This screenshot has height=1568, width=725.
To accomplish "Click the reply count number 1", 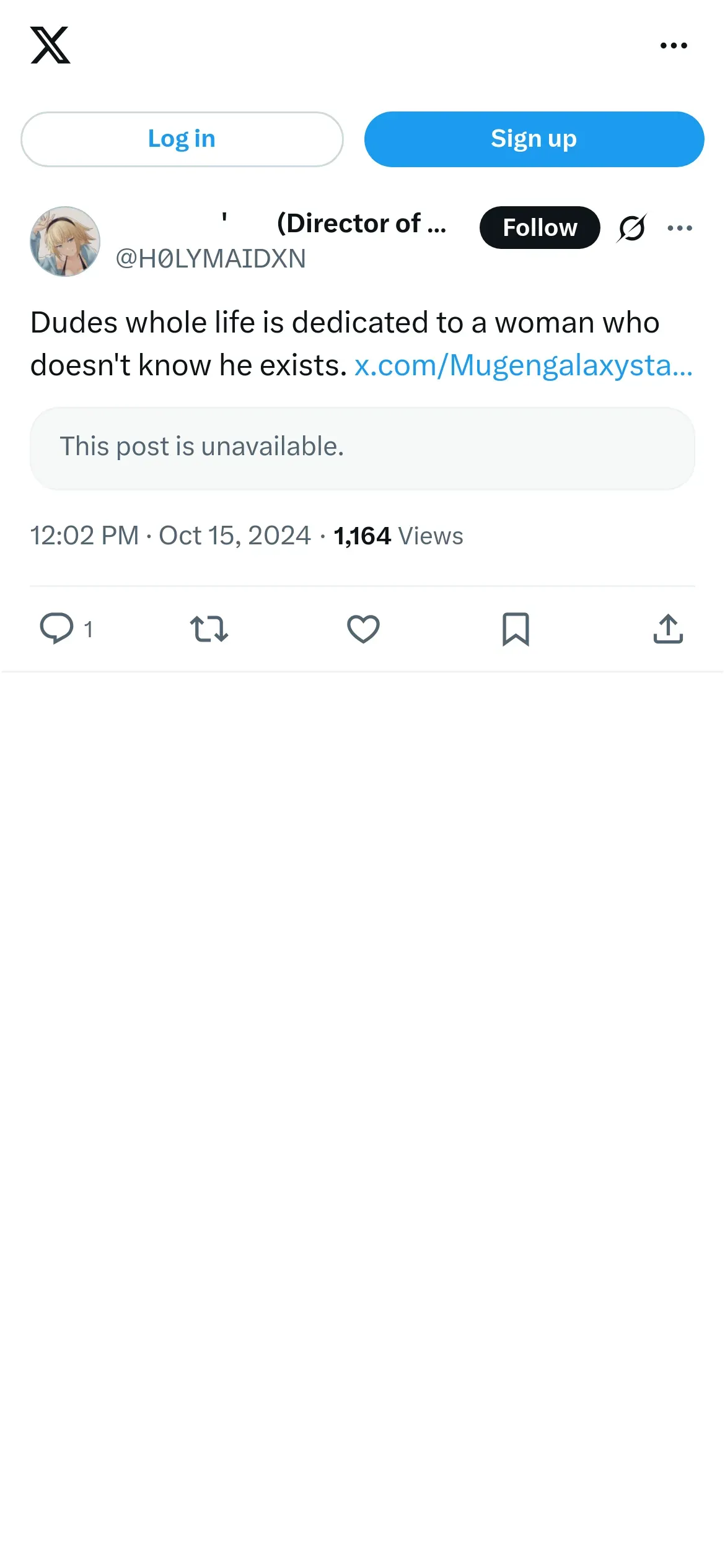I will [x=89, y=630].
